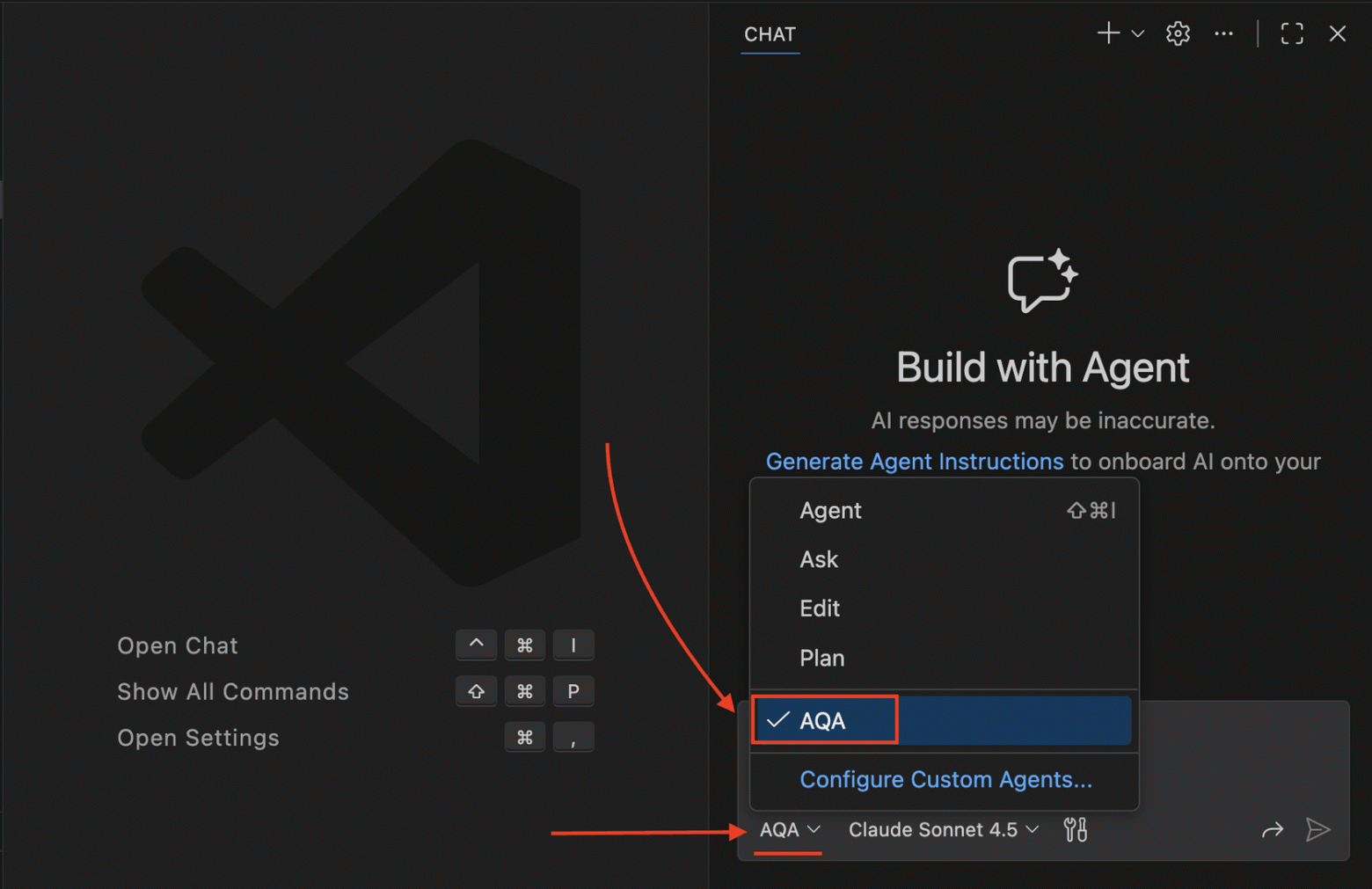Viewport: 1372px width, 889px height.
Task: Open the AQA mode dropdown
Action: coord(789,829)
